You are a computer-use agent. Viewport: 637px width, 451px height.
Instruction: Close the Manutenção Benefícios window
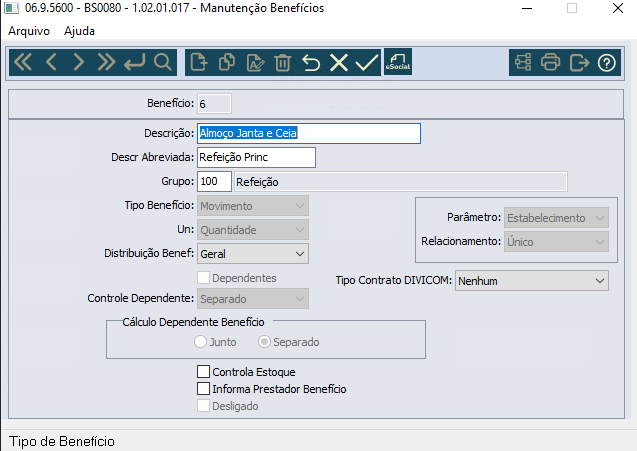click(618, 8)
